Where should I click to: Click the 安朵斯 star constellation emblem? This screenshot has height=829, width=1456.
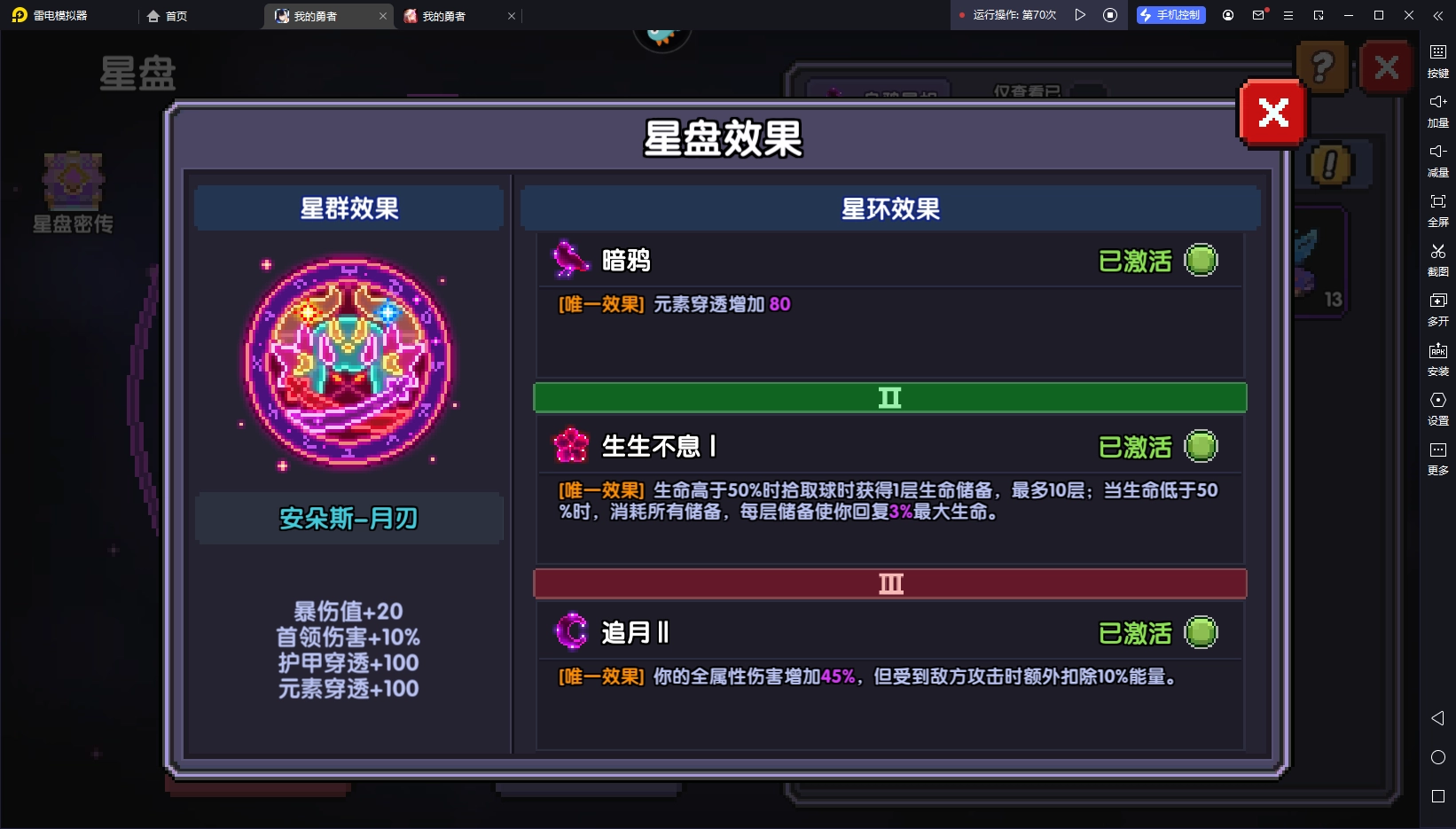point(348,362)
